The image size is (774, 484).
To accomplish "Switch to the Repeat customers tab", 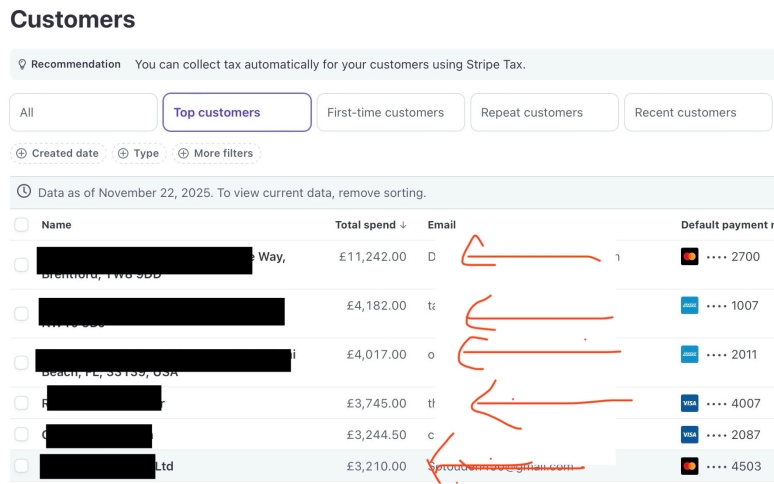I will (x=544, y=112).
